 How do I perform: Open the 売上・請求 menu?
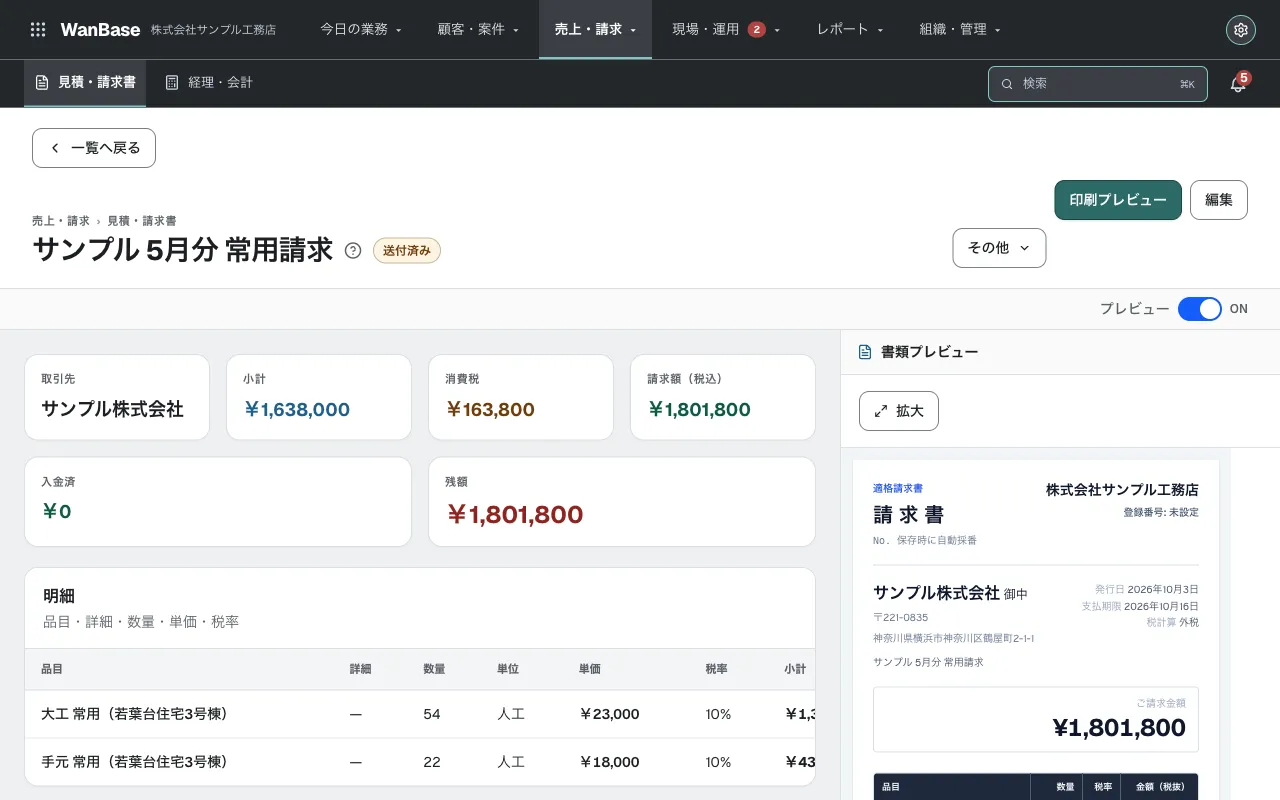pos(595,29)
